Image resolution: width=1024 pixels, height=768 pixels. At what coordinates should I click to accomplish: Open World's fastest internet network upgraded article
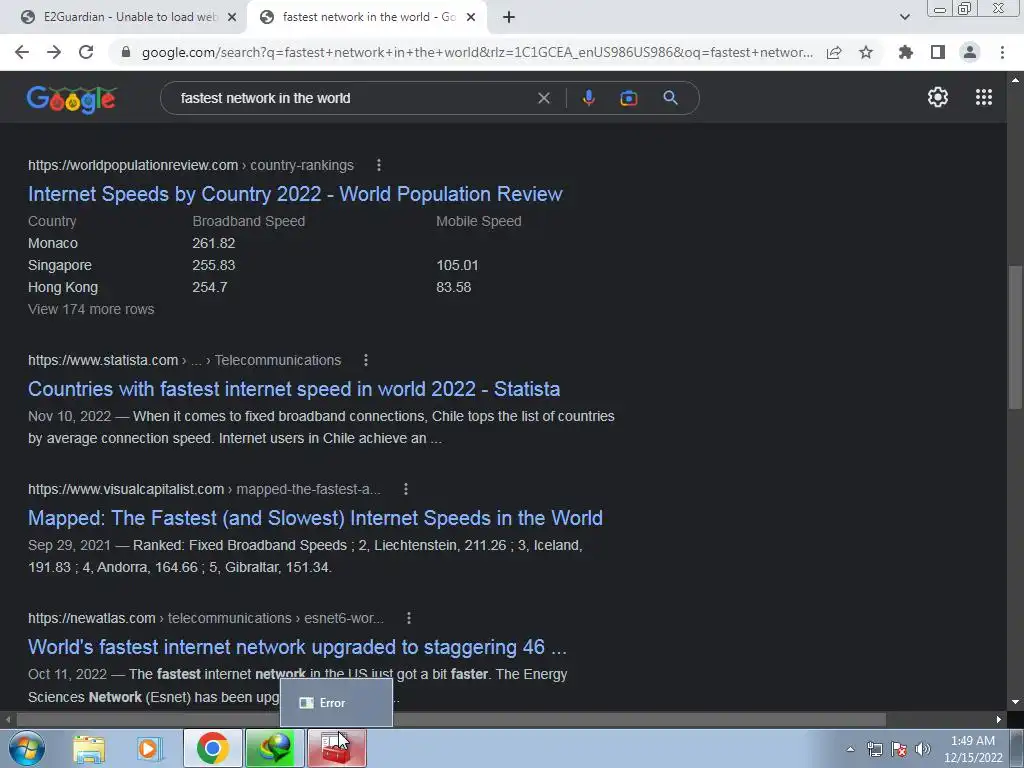(x=297, y=647)
